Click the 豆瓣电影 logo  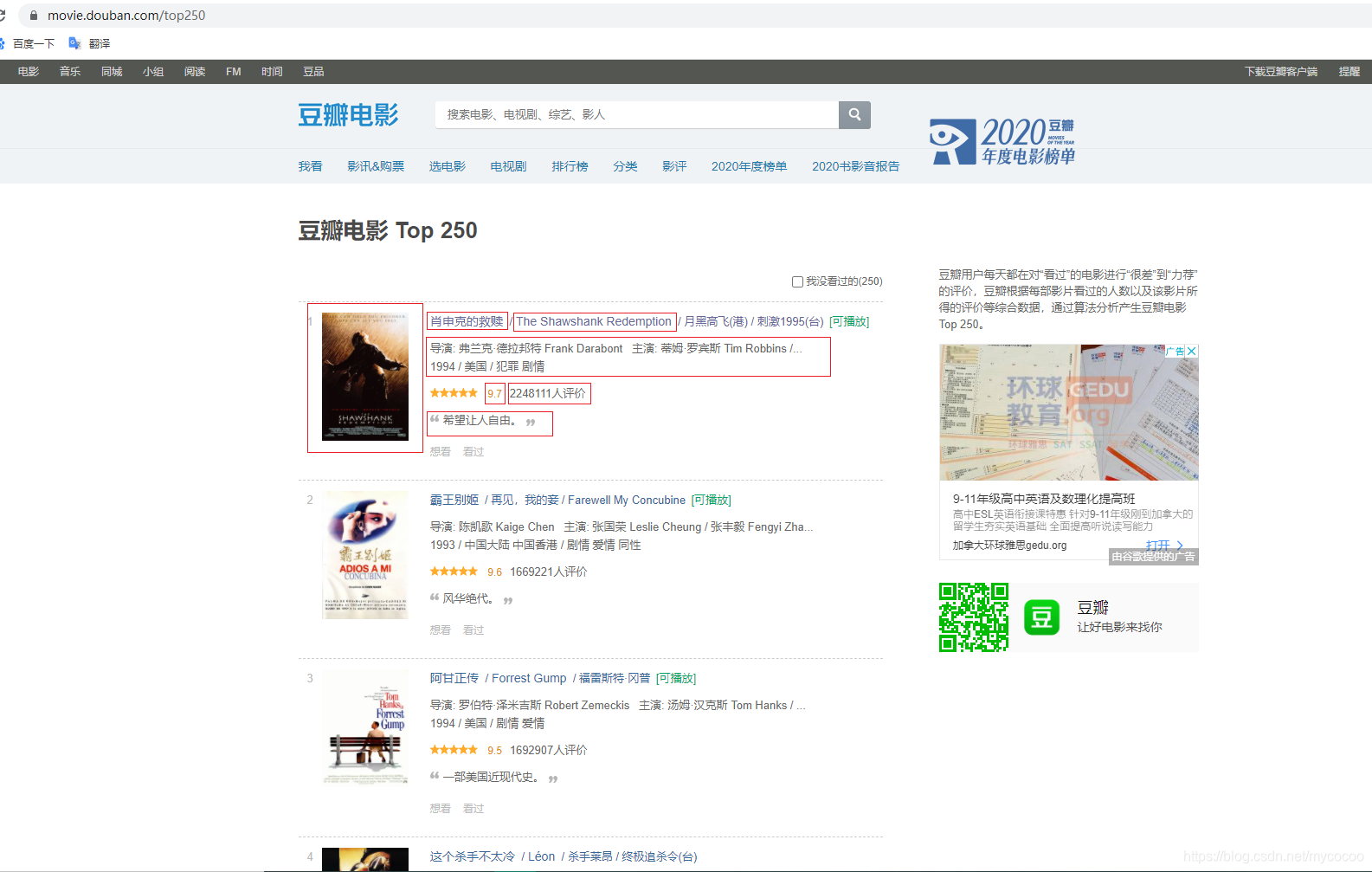[348, 114]
